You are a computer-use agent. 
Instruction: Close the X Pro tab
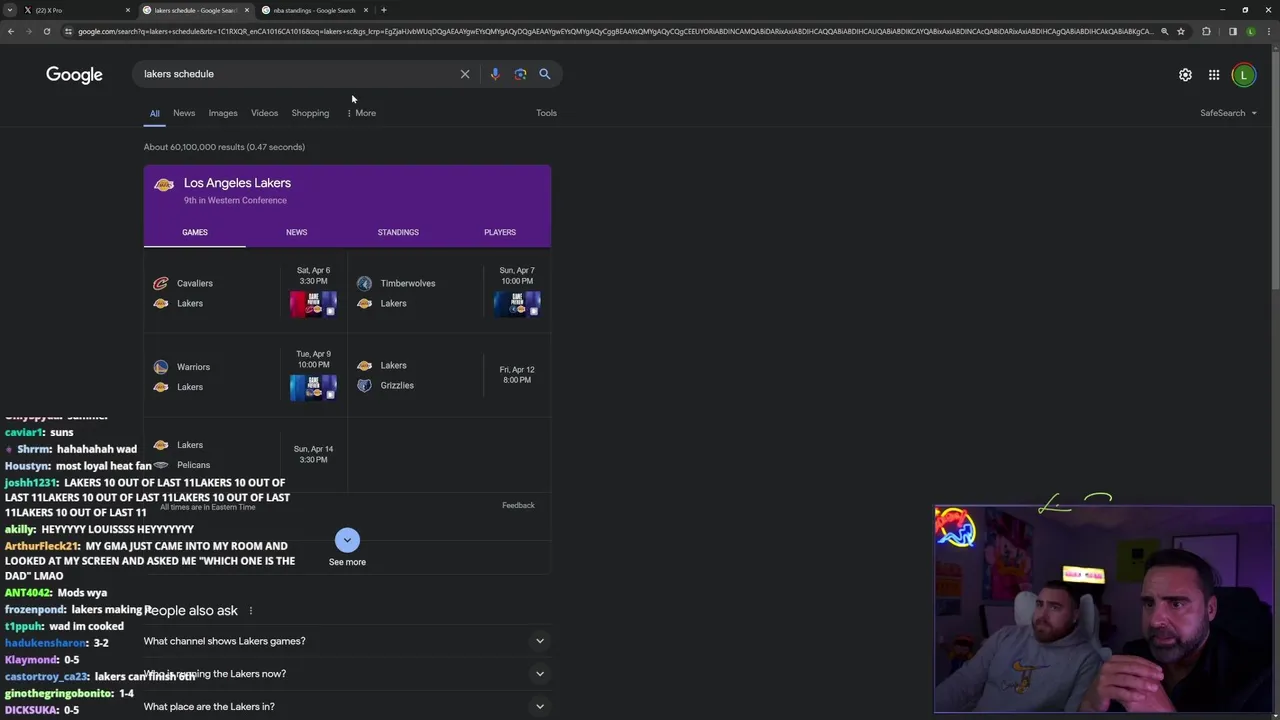128,10
